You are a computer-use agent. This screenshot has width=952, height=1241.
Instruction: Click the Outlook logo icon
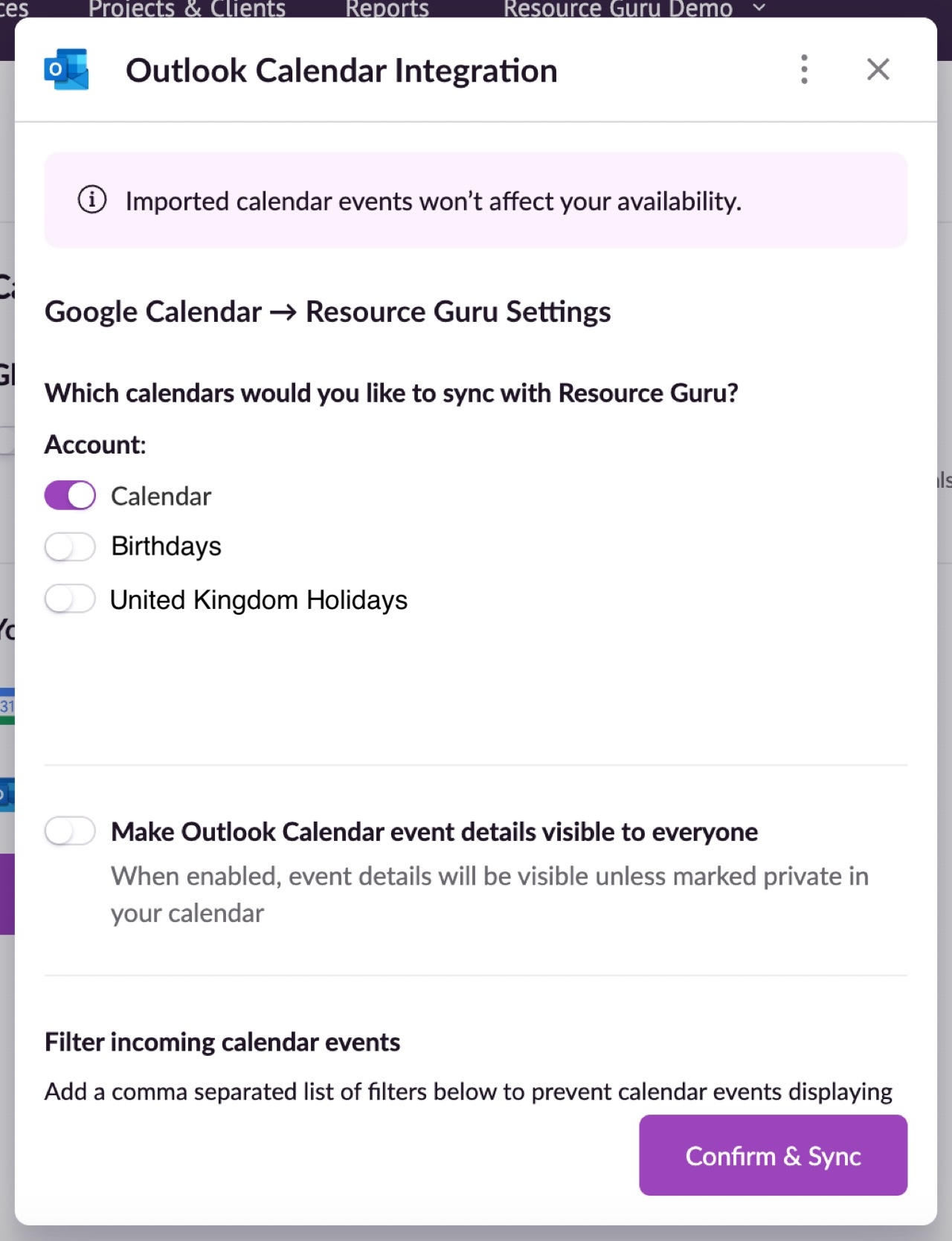click(x=66, y=70)
